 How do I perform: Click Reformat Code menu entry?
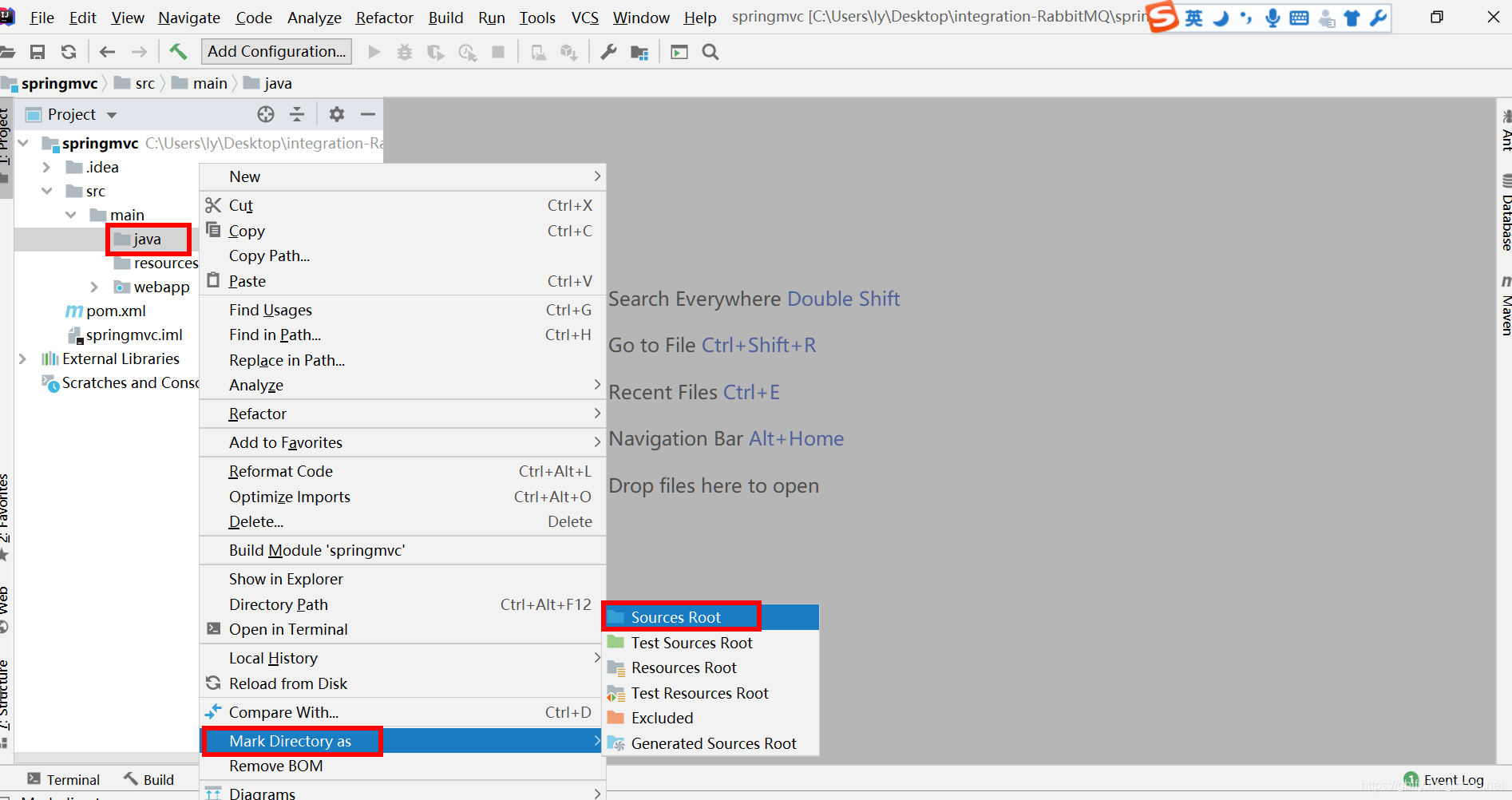point(402,471)
